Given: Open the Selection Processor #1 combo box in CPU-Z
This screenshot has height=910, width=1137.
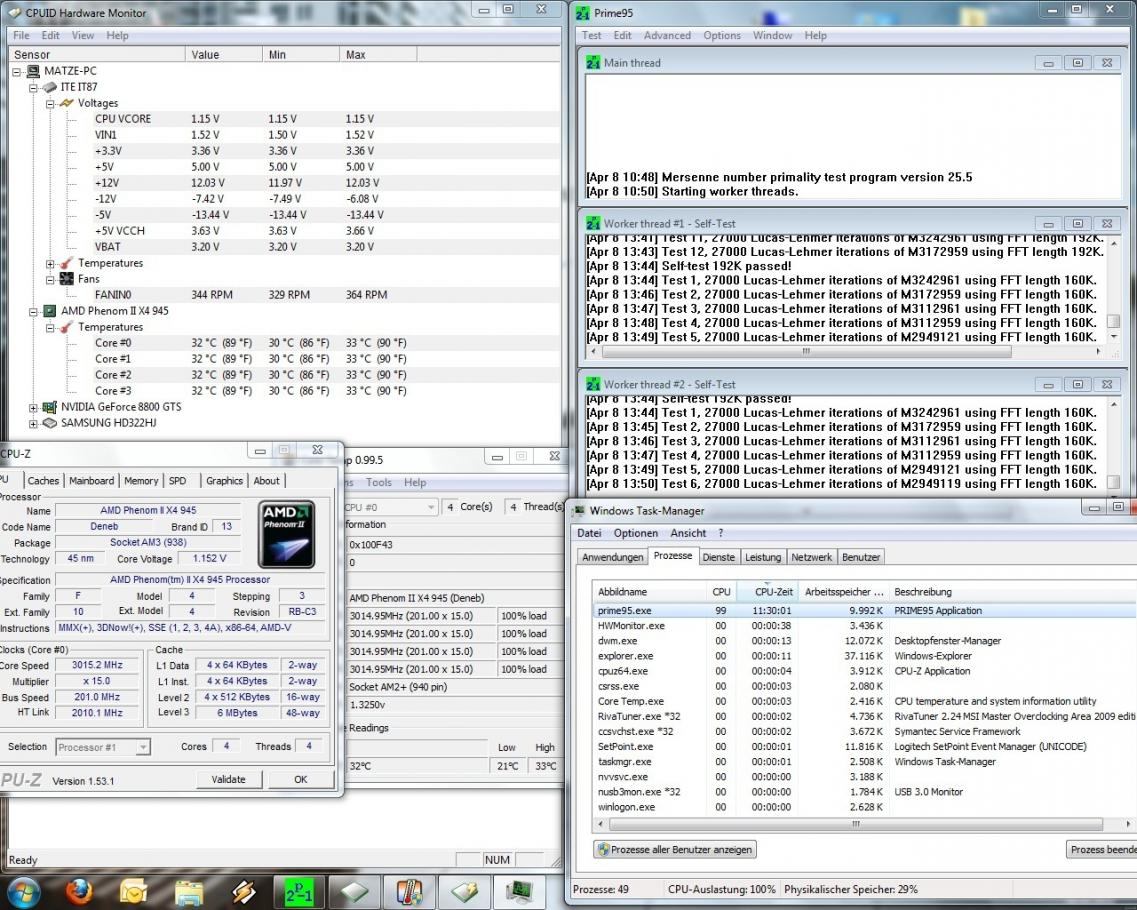Looking at the screenshot, I should pos(102,747).
